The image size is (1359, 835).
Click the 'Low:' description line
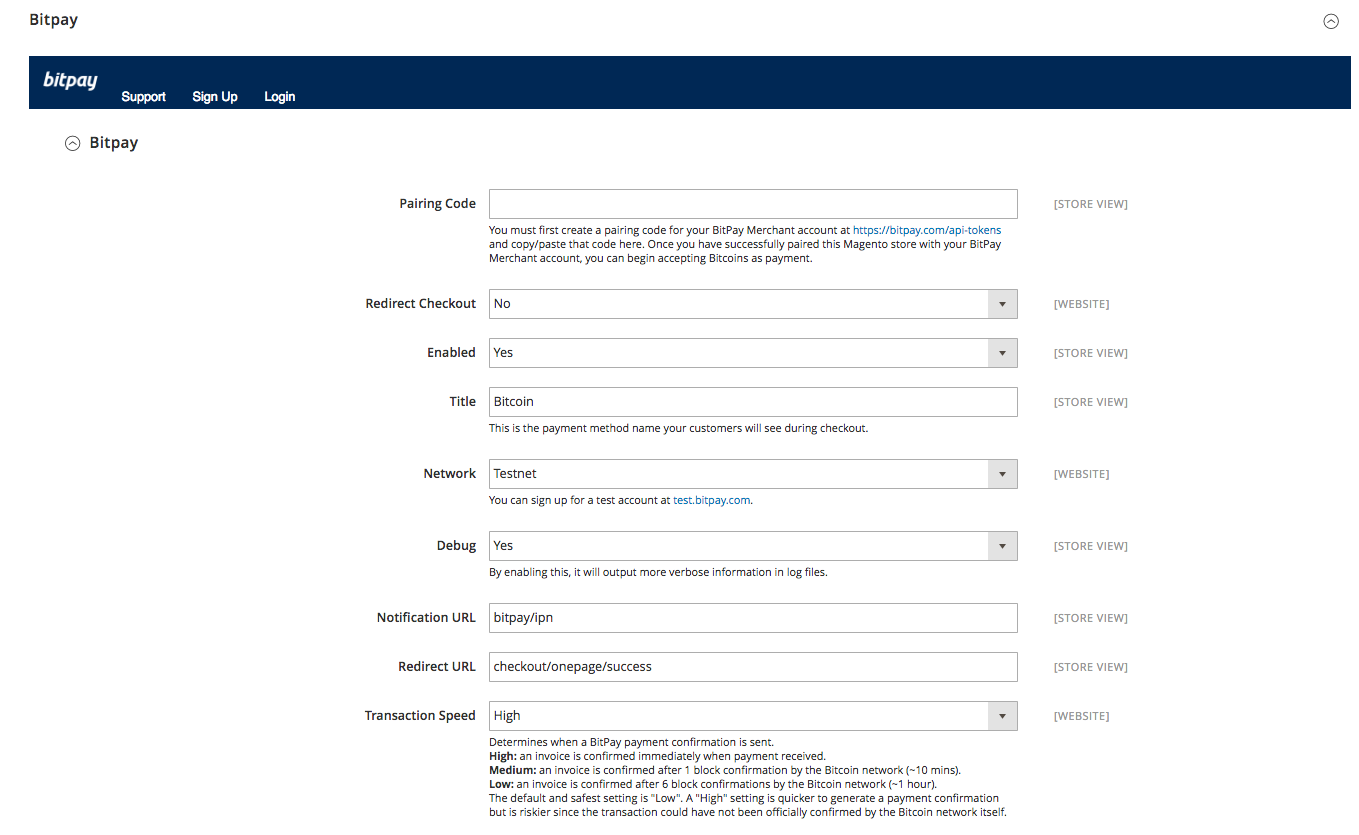point(713,784)
